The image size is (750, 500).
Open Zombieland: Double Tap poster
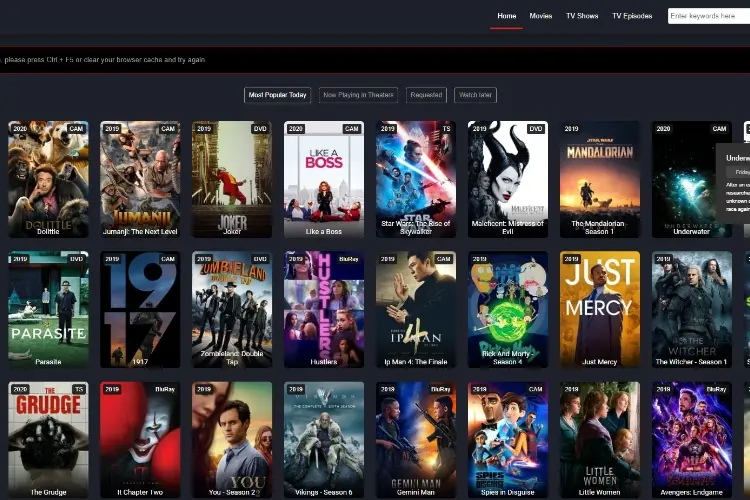coord(232,310)
